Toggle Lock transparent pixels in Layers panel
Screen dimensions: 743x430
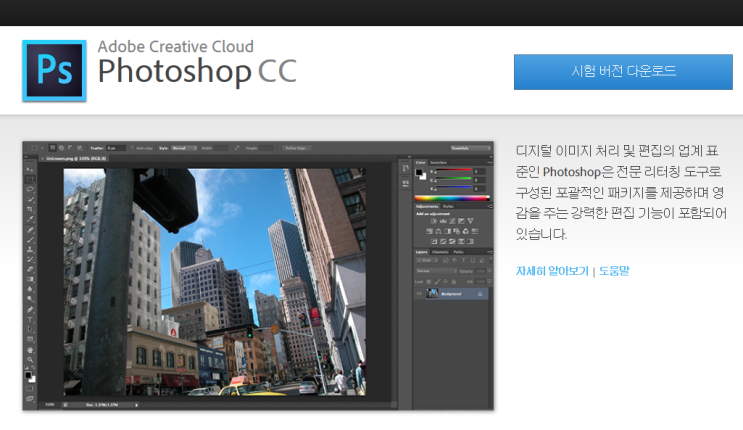(429, 282)
